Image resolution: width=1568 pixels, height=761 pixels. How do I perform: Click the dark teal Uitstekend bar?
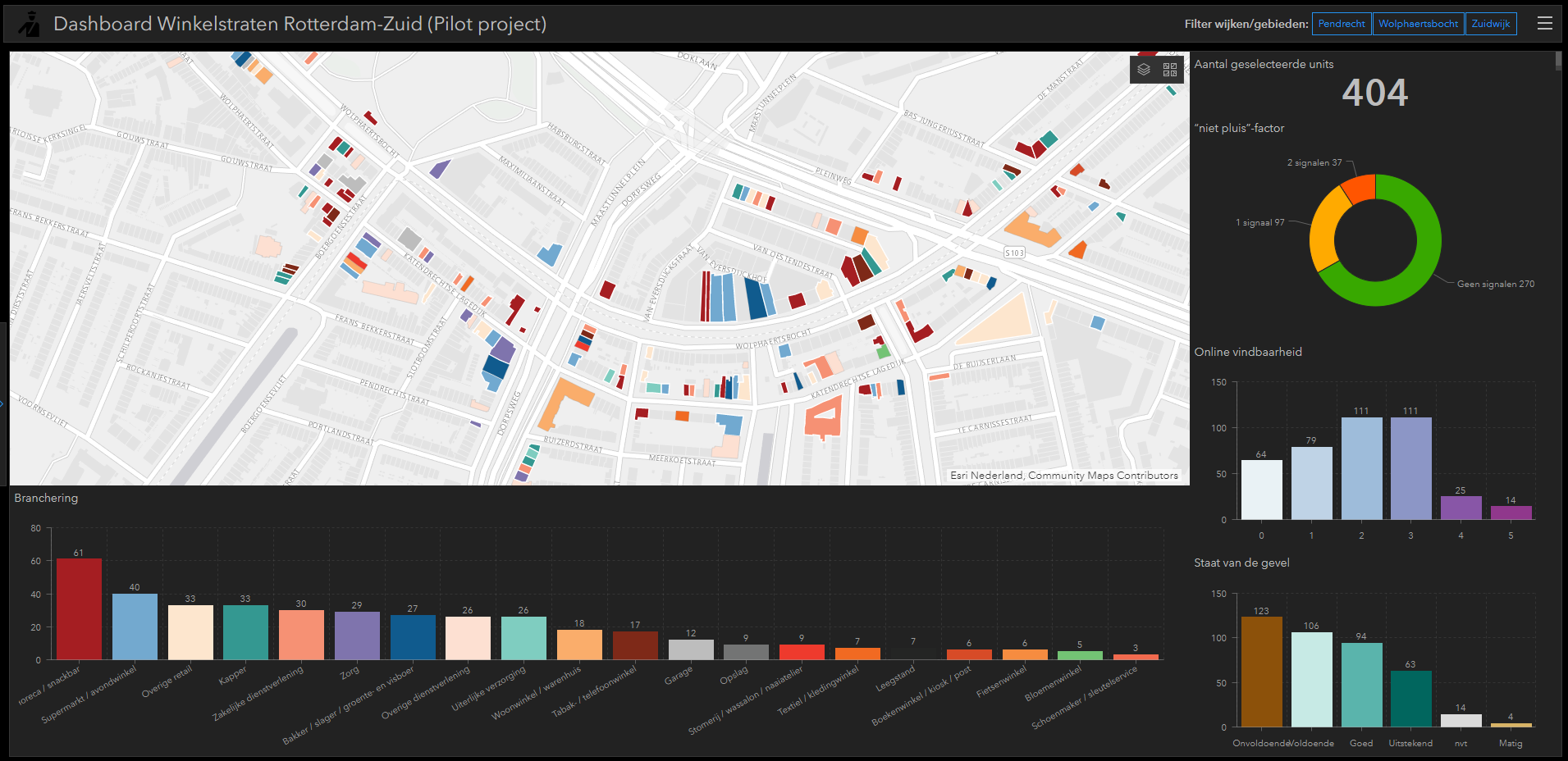1410,699
